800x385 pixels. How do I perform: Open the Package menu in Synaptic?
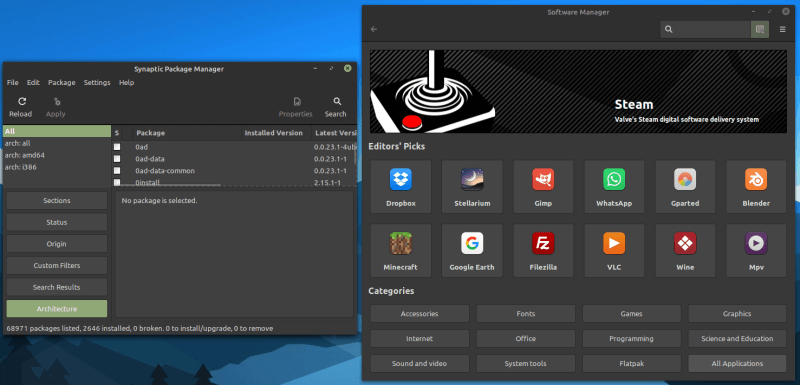click(x=62, y=83)
